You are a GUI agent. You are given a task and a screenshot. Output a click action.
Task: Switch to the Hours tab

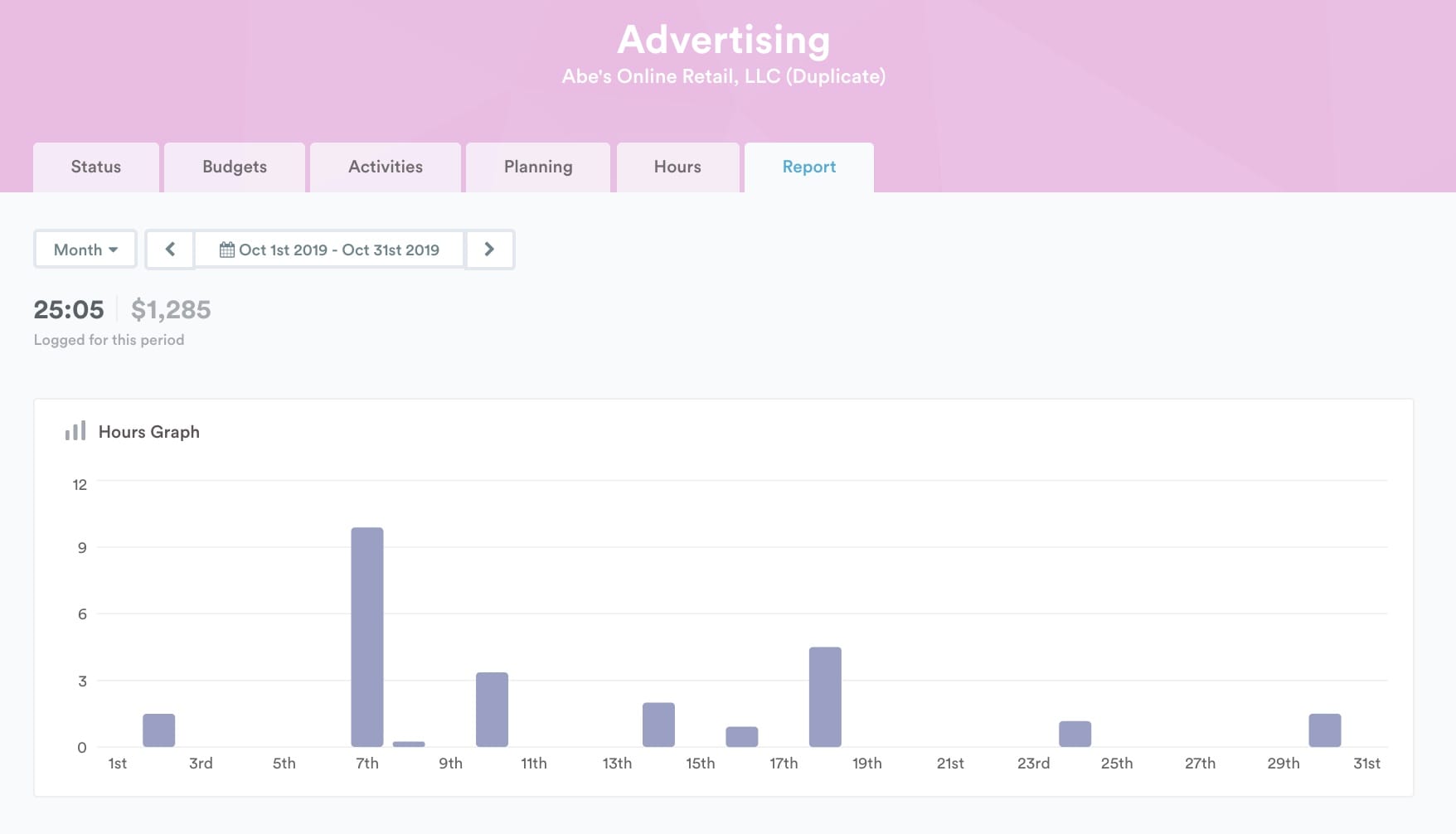click(x=677, y=167)
